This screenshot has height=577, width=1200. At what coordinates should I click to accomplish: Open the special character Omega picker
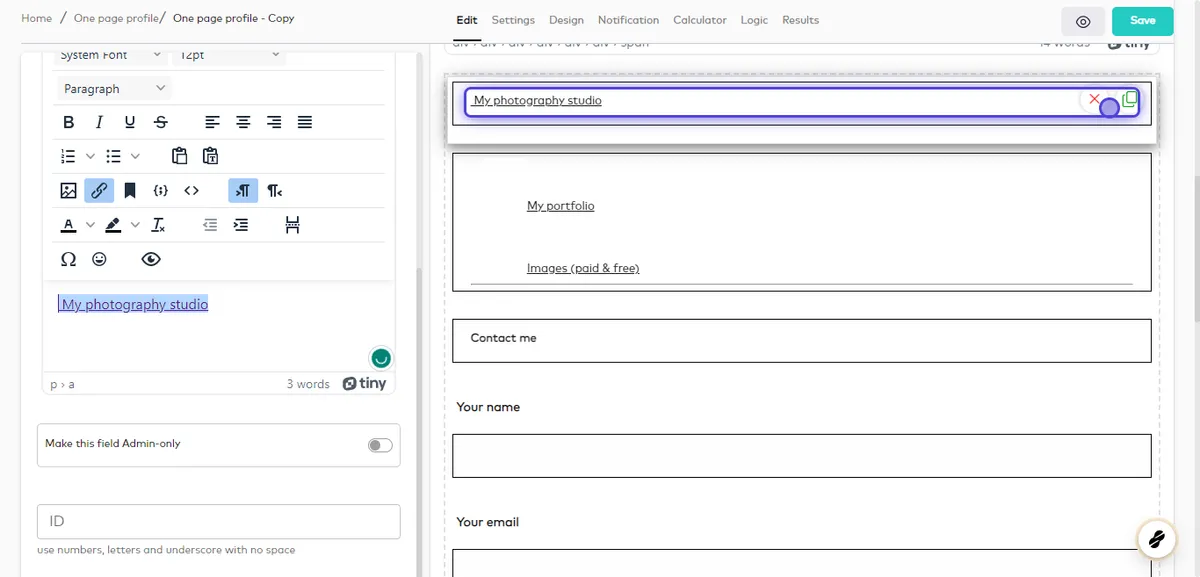click(x=68, y=259)
